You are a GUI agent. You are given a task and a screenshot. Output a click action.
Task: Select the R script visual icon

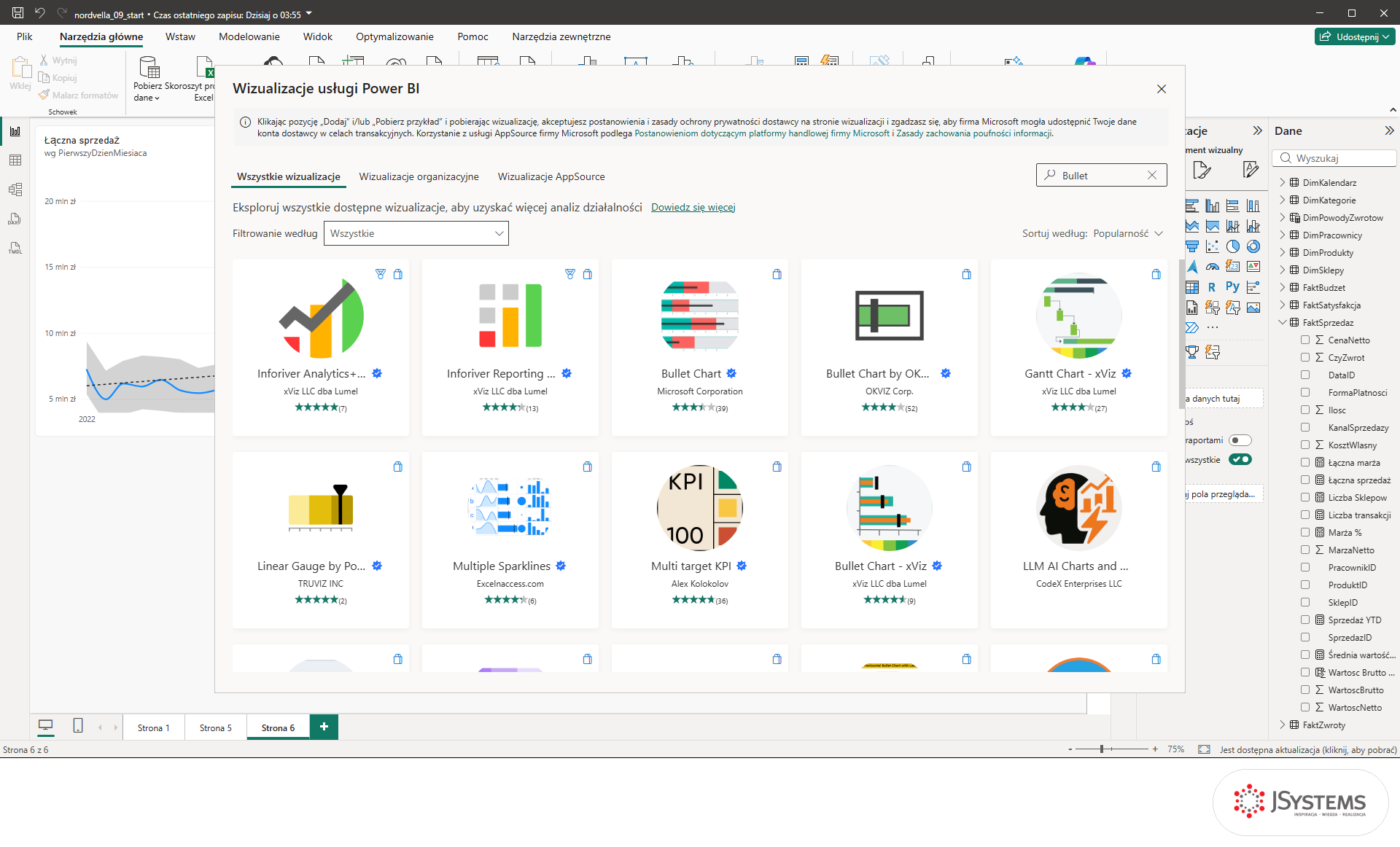[x=1211, y=287]
